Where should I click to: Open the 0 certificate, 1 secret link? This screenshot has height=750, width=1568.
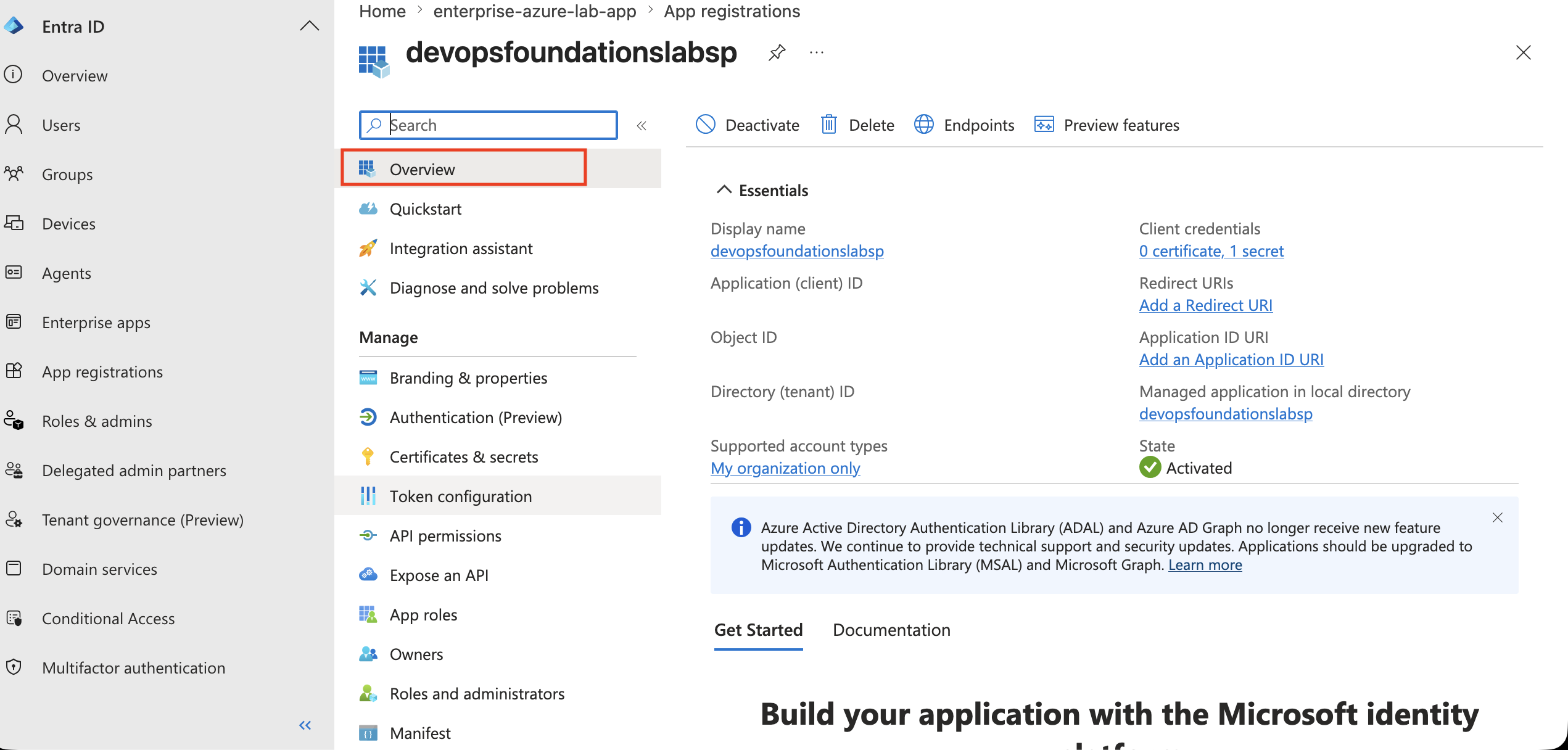tap(1211, 251)
